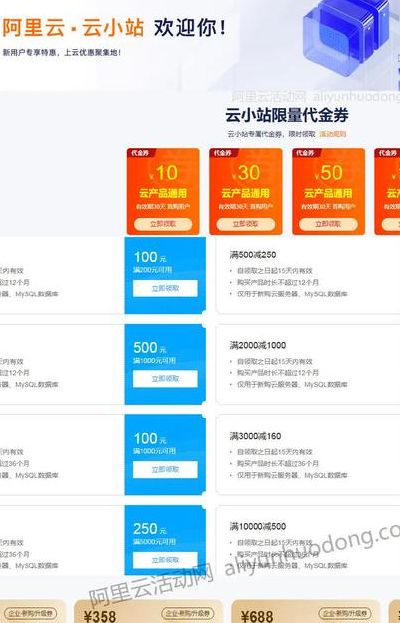
Task: Click the 满2000减1000 coupon title
Action: tap(257, 345)
